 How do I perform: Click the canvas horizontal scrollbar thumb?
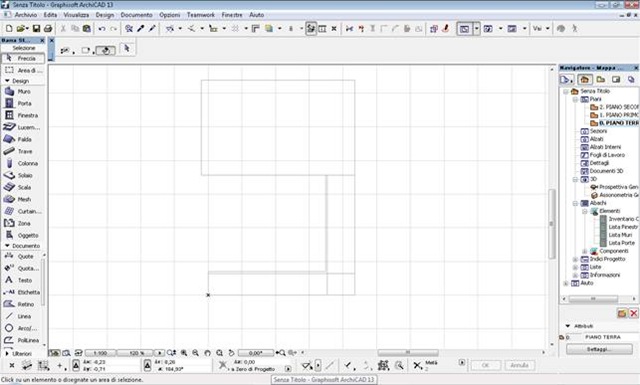tap(408, 352)
